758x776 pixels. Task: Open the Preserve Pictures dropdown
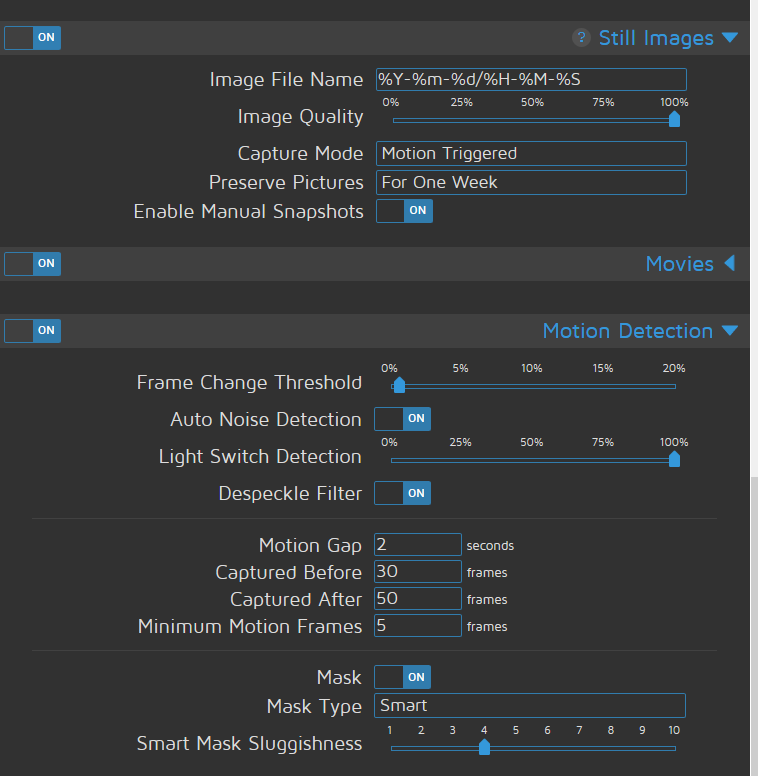tap(531, 182)
